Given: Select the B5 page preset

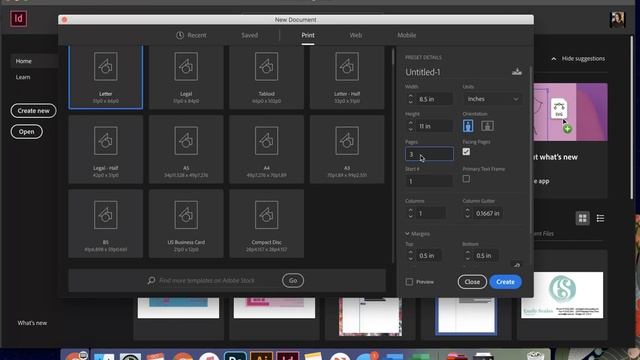Looking at the screenshot, I should point(106,224).
